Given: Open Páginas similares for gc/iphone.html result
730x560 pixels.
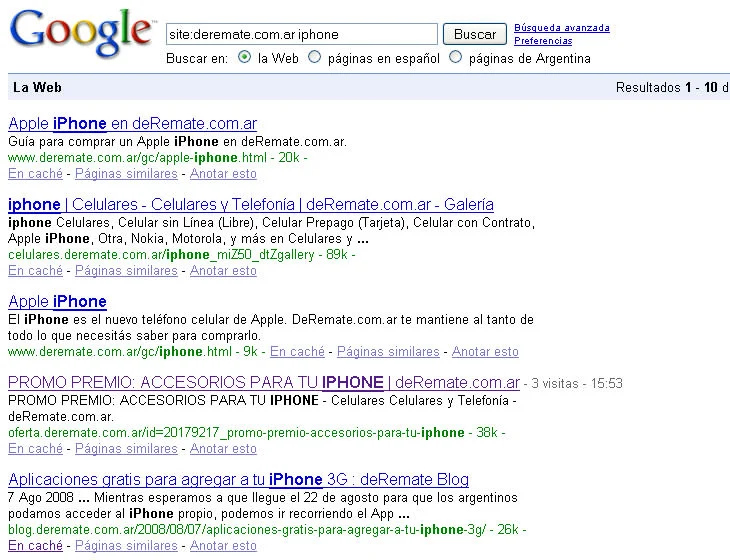Looking at the screenshot, I should coord(388,351).
